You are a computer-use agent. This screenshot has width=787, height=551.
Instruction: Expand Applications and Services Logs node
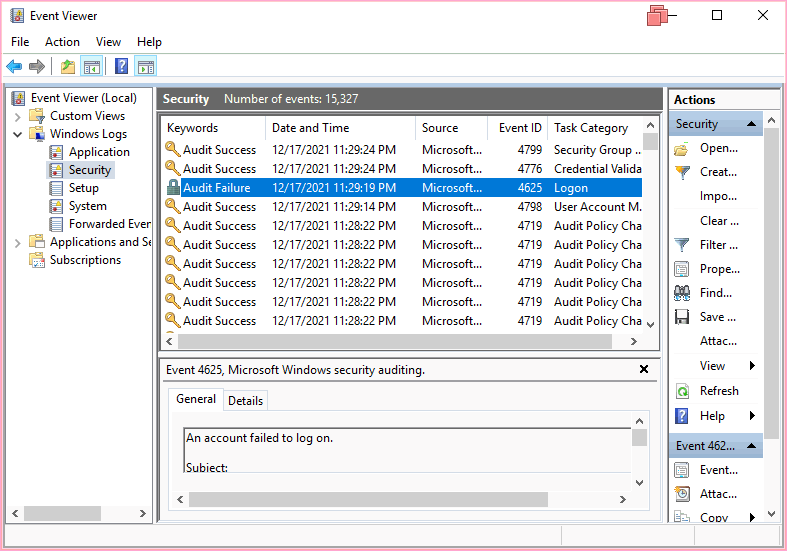[18, 242]
